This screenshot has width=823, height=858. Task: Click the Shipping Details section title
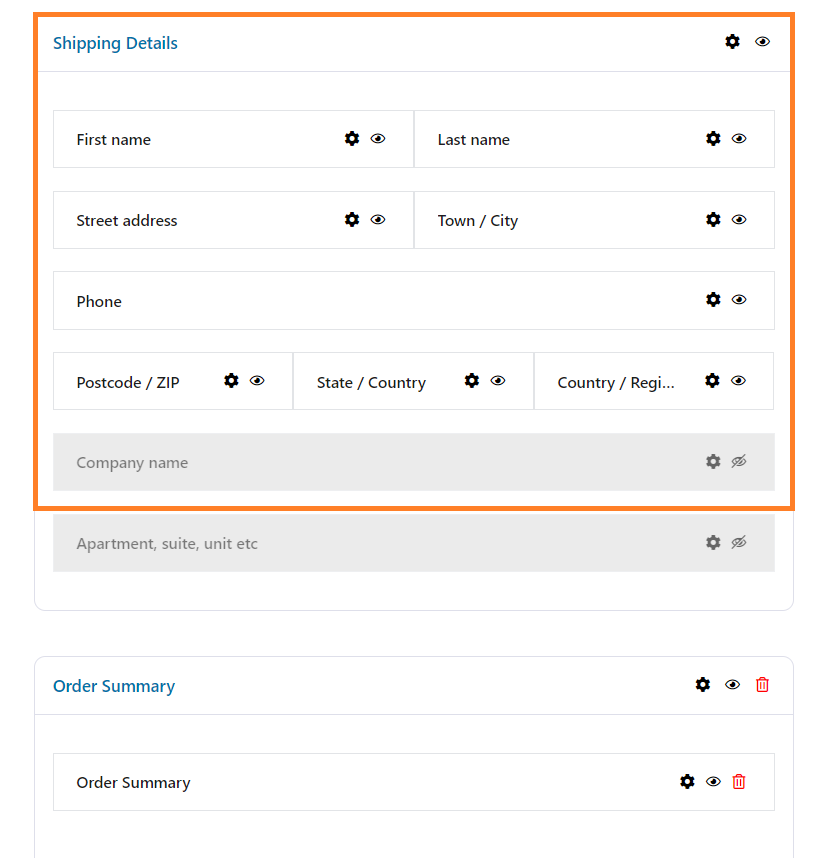[x=115, y=43]
